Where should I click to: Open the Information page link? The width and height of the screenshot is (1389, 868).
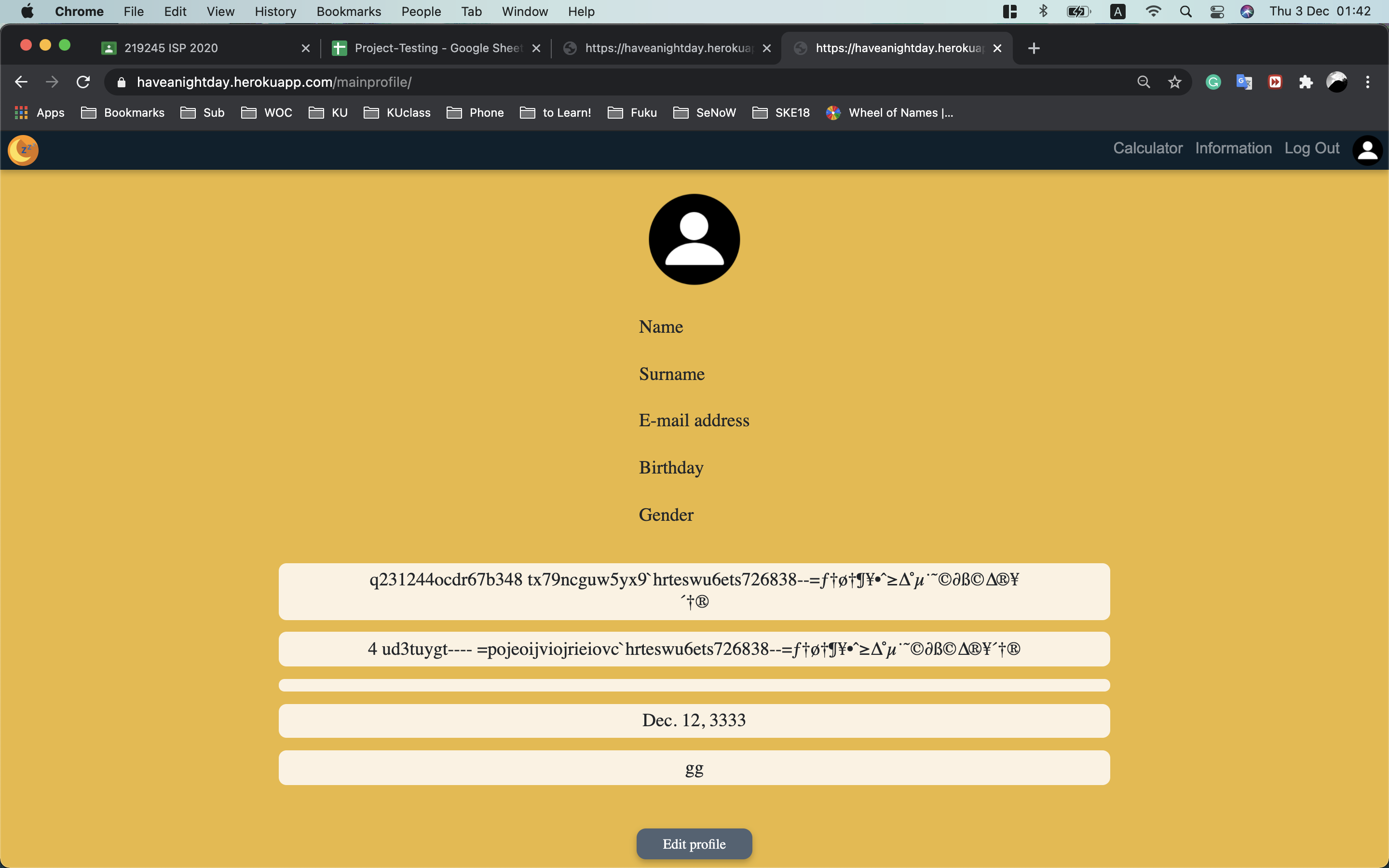tap(1233, 148)
